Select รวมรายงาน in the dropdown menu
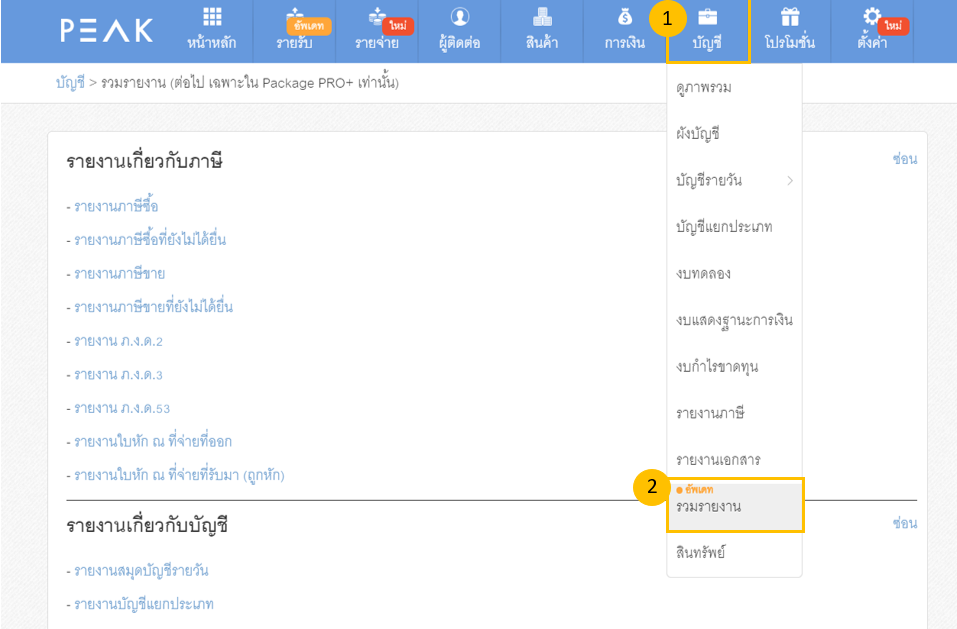The width and height of the screenshot is (957, 629). point(708,507)
